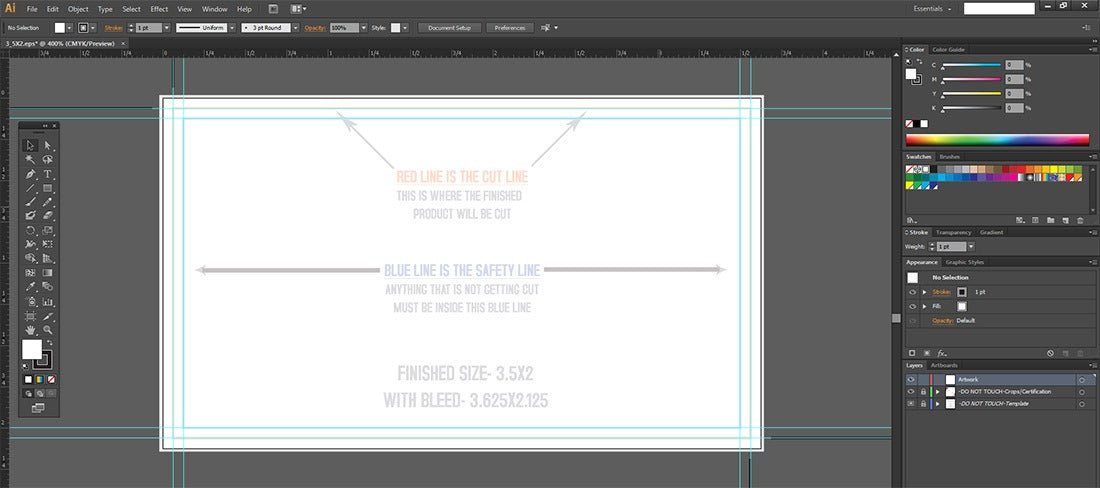Open the Essentials workspace dropdown
1100x488 pixels.
[932, 8]
